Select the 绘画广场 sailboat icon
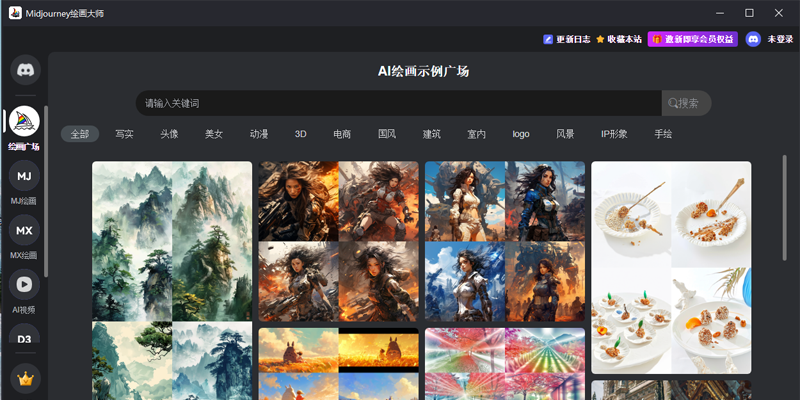The image size is (800, 400). (x=24, y=121)
